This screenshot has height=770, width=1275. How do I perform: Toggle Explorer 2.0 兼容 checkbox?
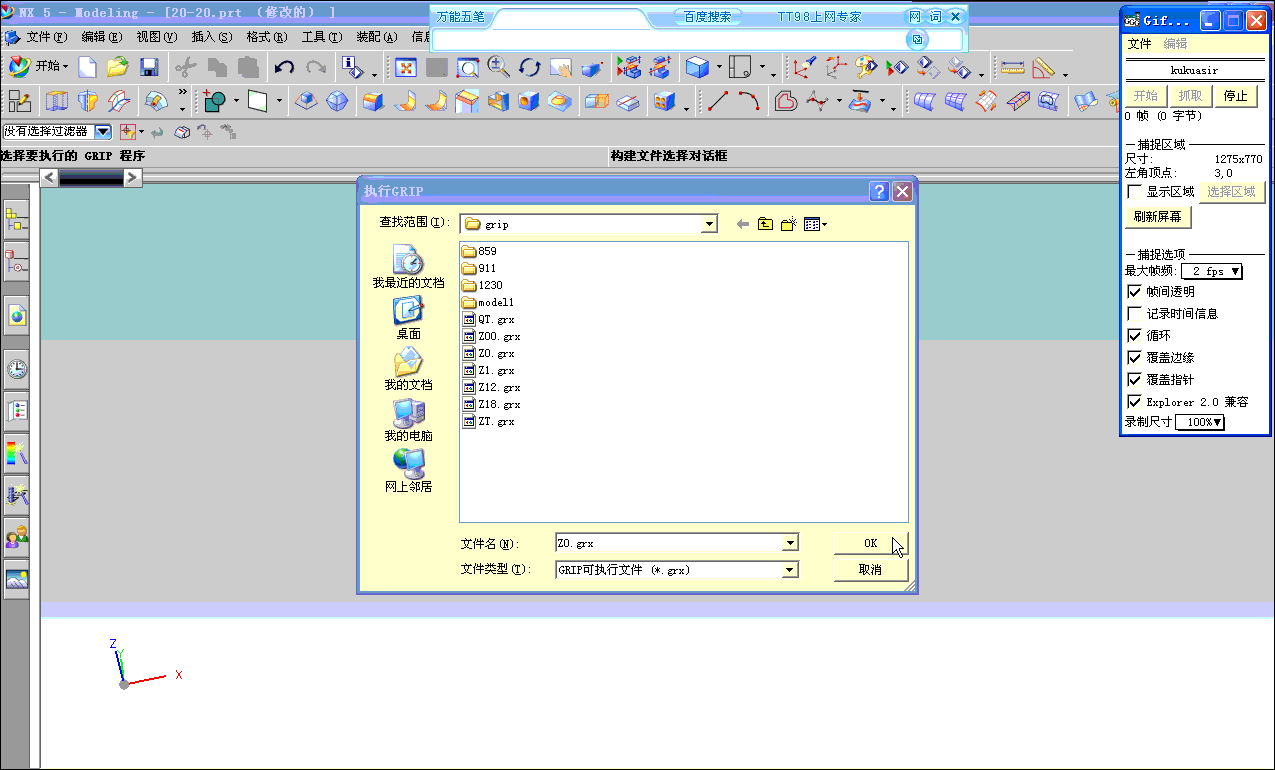1134,402
